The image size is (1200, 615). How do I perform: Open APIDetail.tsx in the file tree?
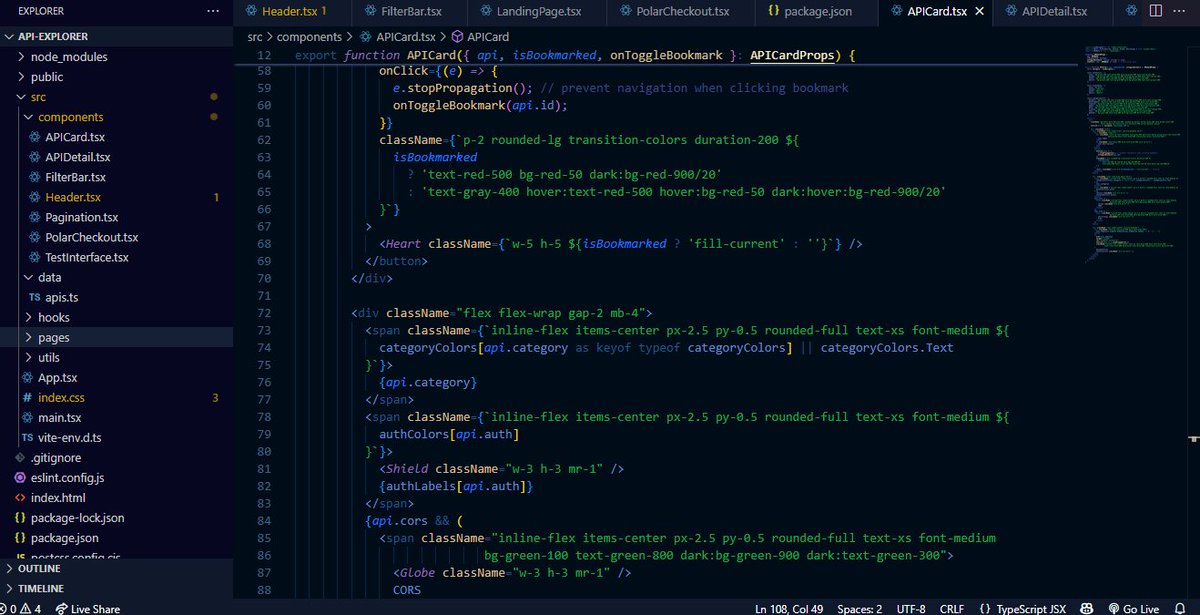[x=77, y=157]
